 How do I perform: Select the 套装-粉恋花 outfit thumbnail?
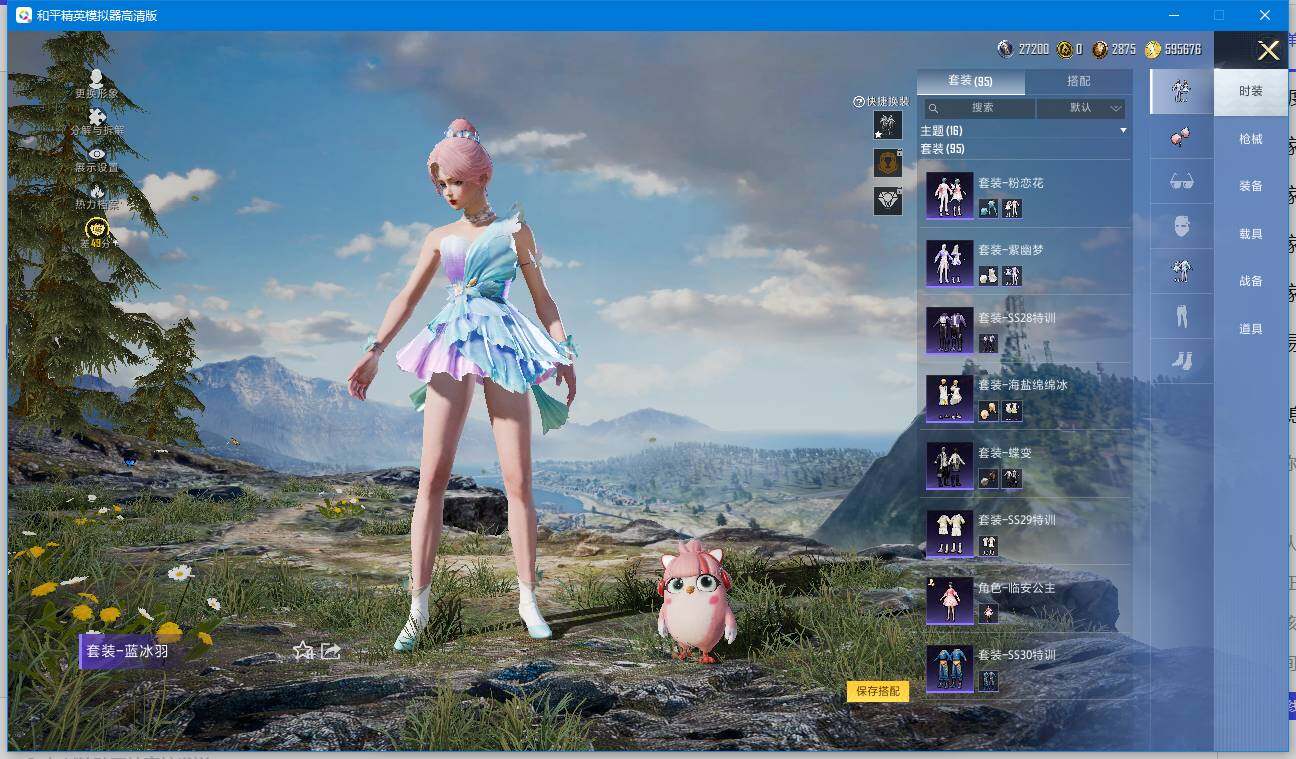[x=949, y=195]
